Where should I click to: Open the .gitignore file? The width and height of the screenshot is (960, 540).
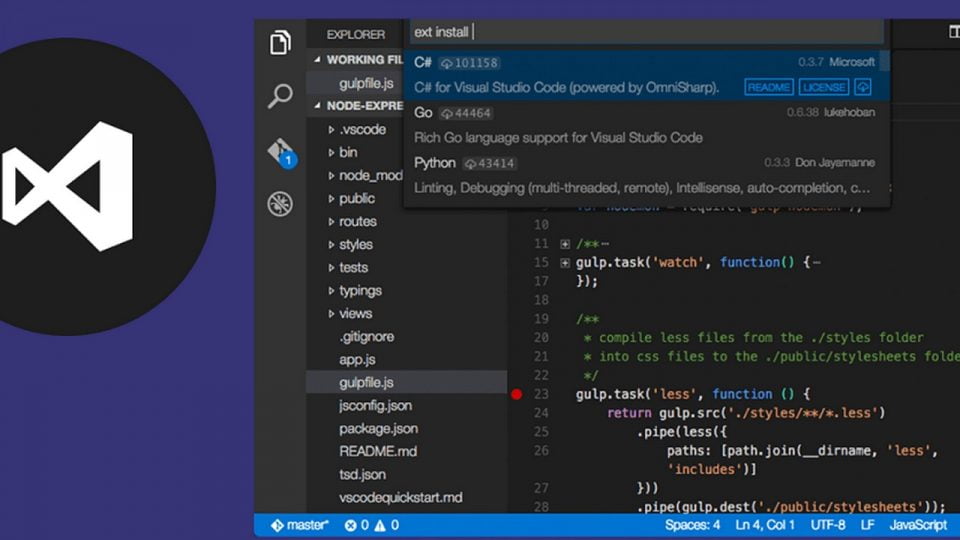point(367,337)
